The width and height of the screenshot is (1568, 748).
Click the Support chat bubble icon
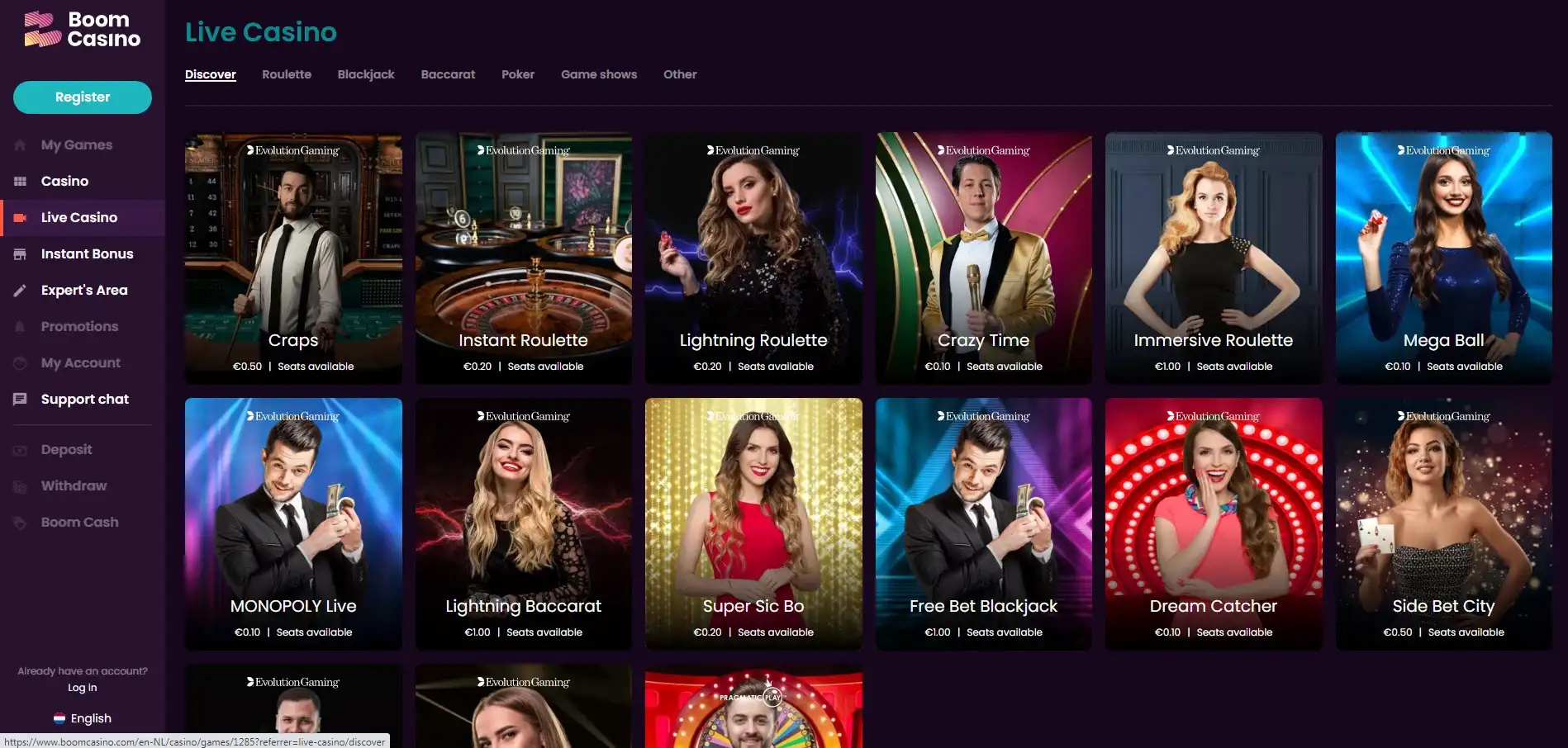(20, 400)
